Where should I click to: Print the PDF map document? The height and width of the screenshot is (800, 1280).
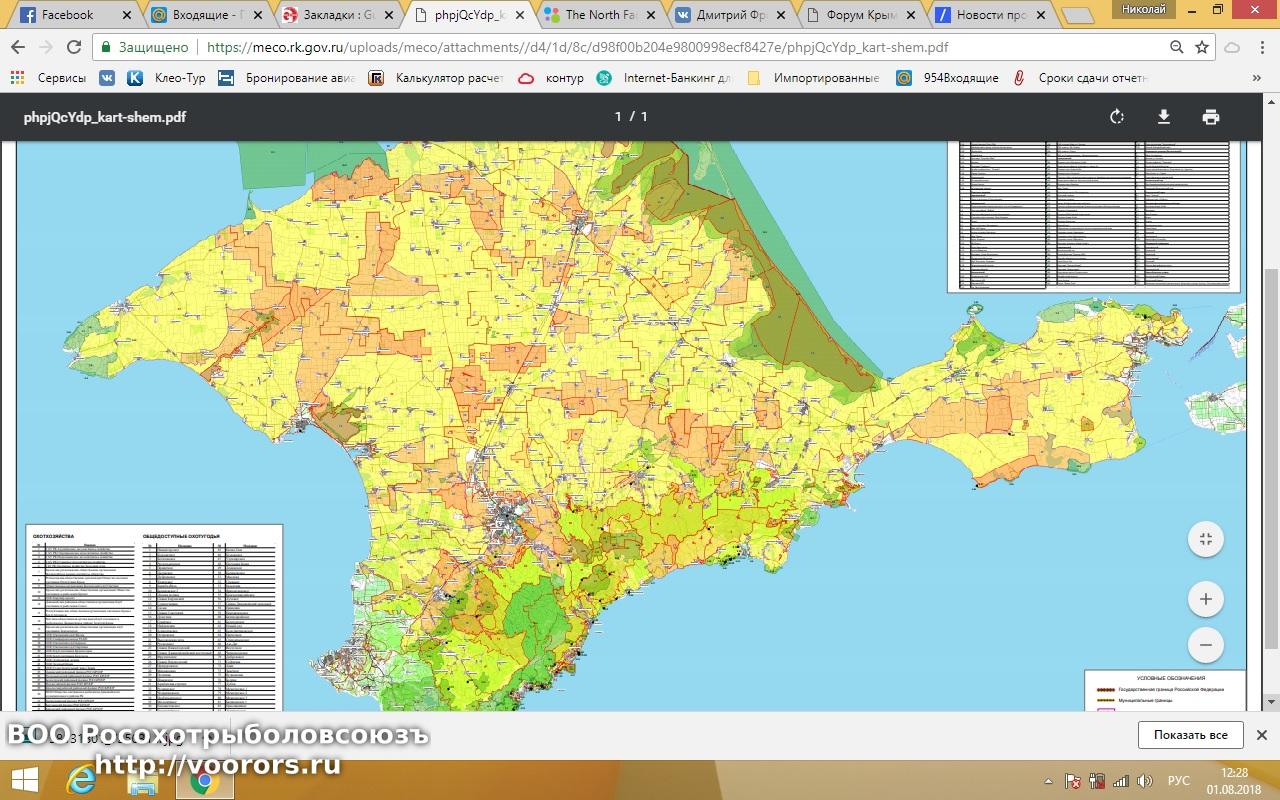click(1211, 117)
